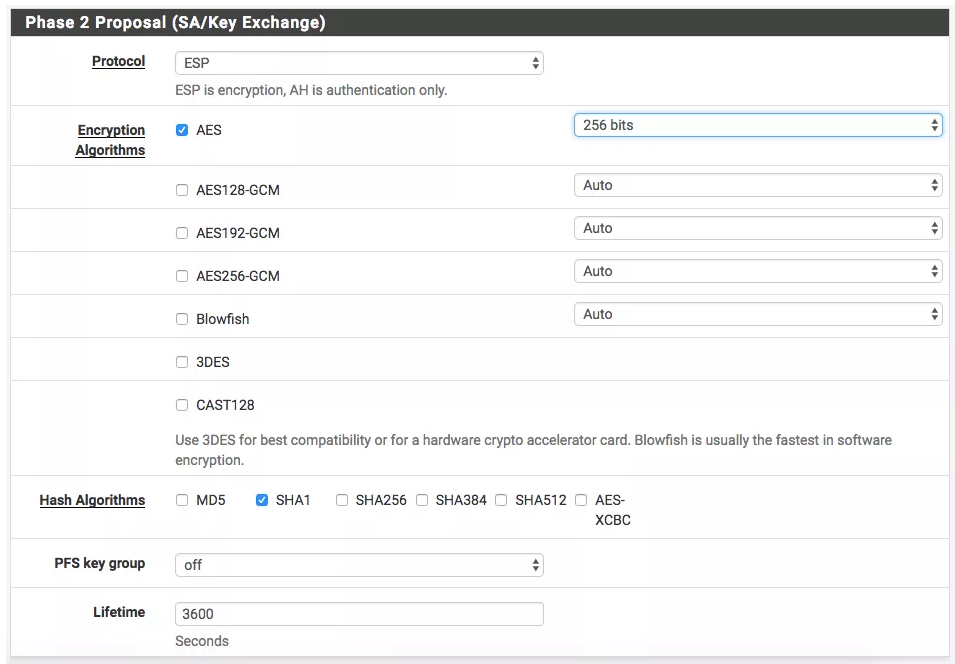Open the Protocol dropdown showing ESP

(x=358, y=63)
